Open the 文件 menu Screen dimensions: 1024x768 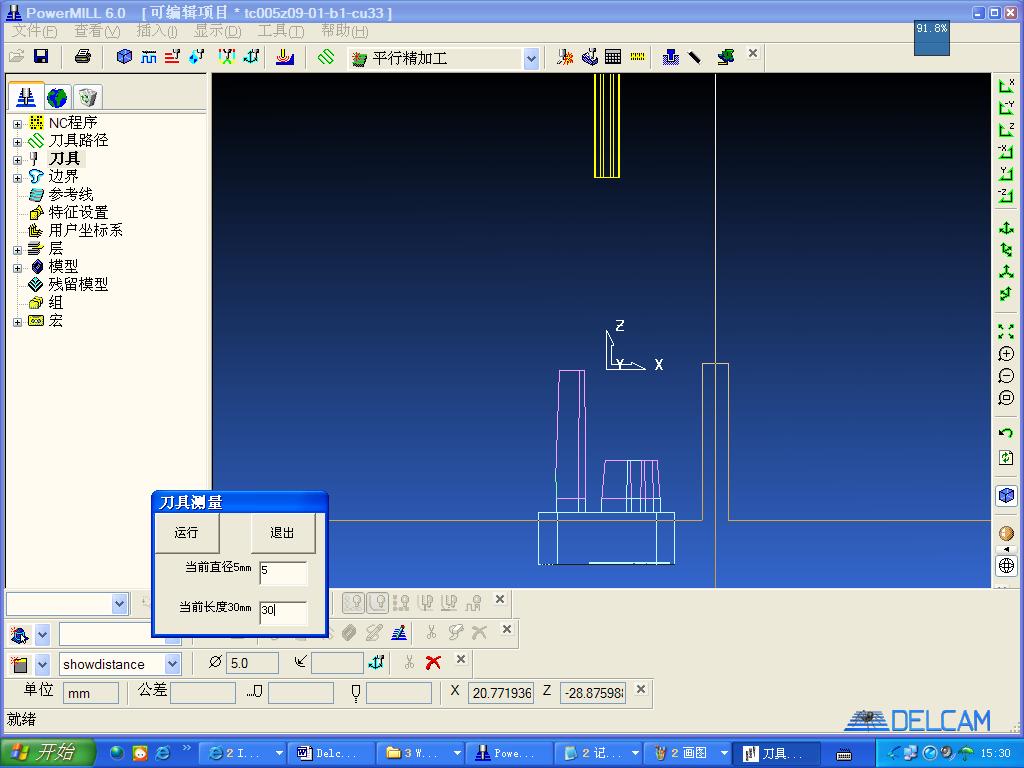coord(34,31)
